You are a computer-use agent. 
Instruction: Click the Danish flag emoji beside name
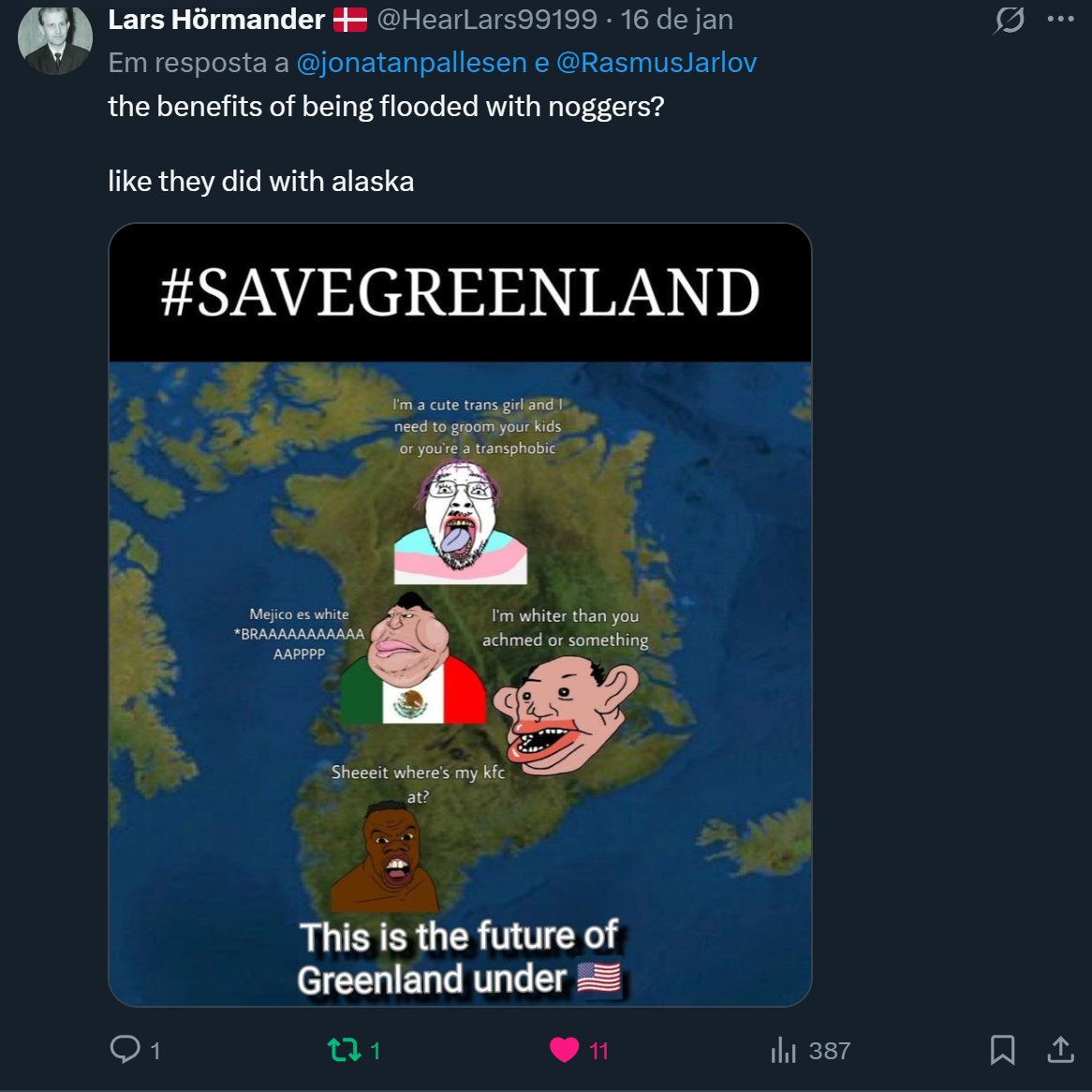pos(350,20)
